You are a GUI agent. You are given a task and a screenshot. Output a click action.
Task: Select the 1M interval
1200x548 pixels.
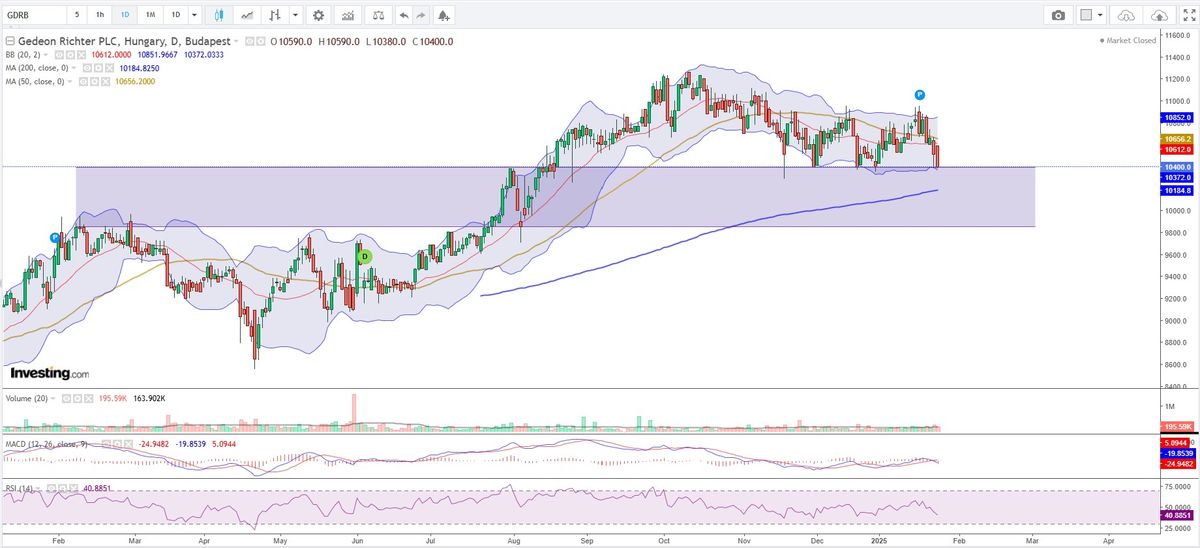tap(149, 15)
